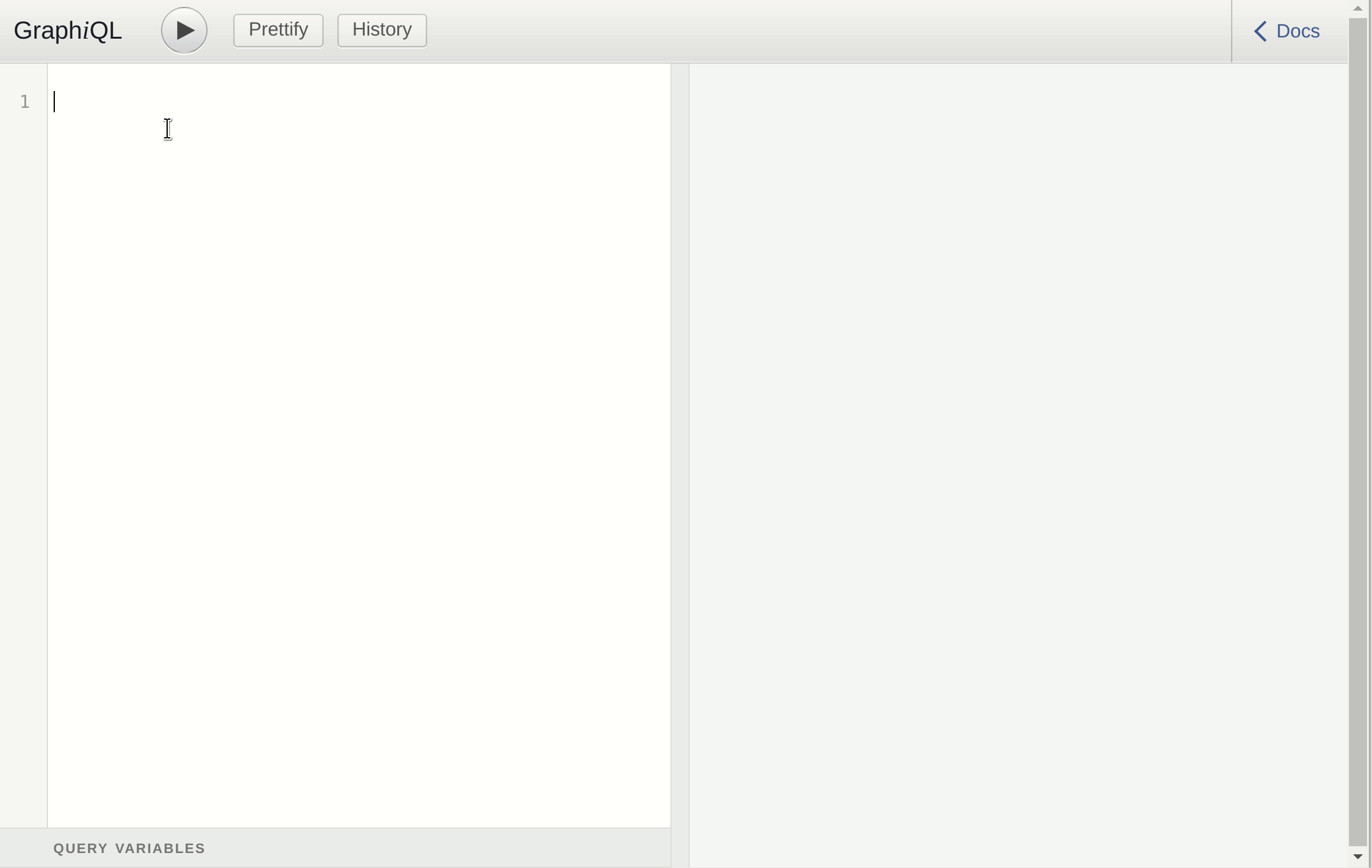Open the Docs explorer
Image resolution: width=1372 pixels, height=868 pixels.
point(1287,31)
